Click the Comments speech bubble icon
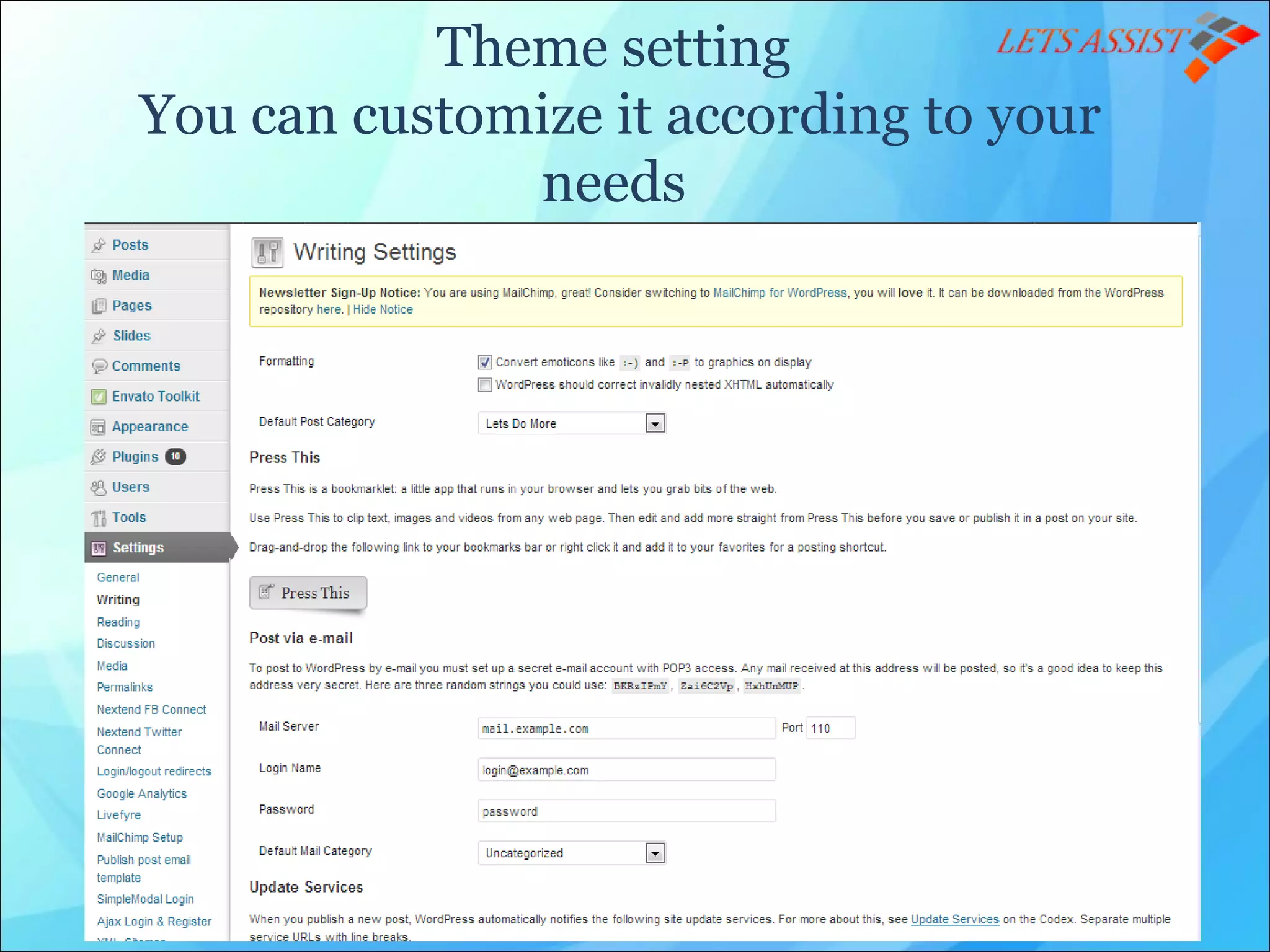Screen dimensions: 1270x952 (99, 366)
